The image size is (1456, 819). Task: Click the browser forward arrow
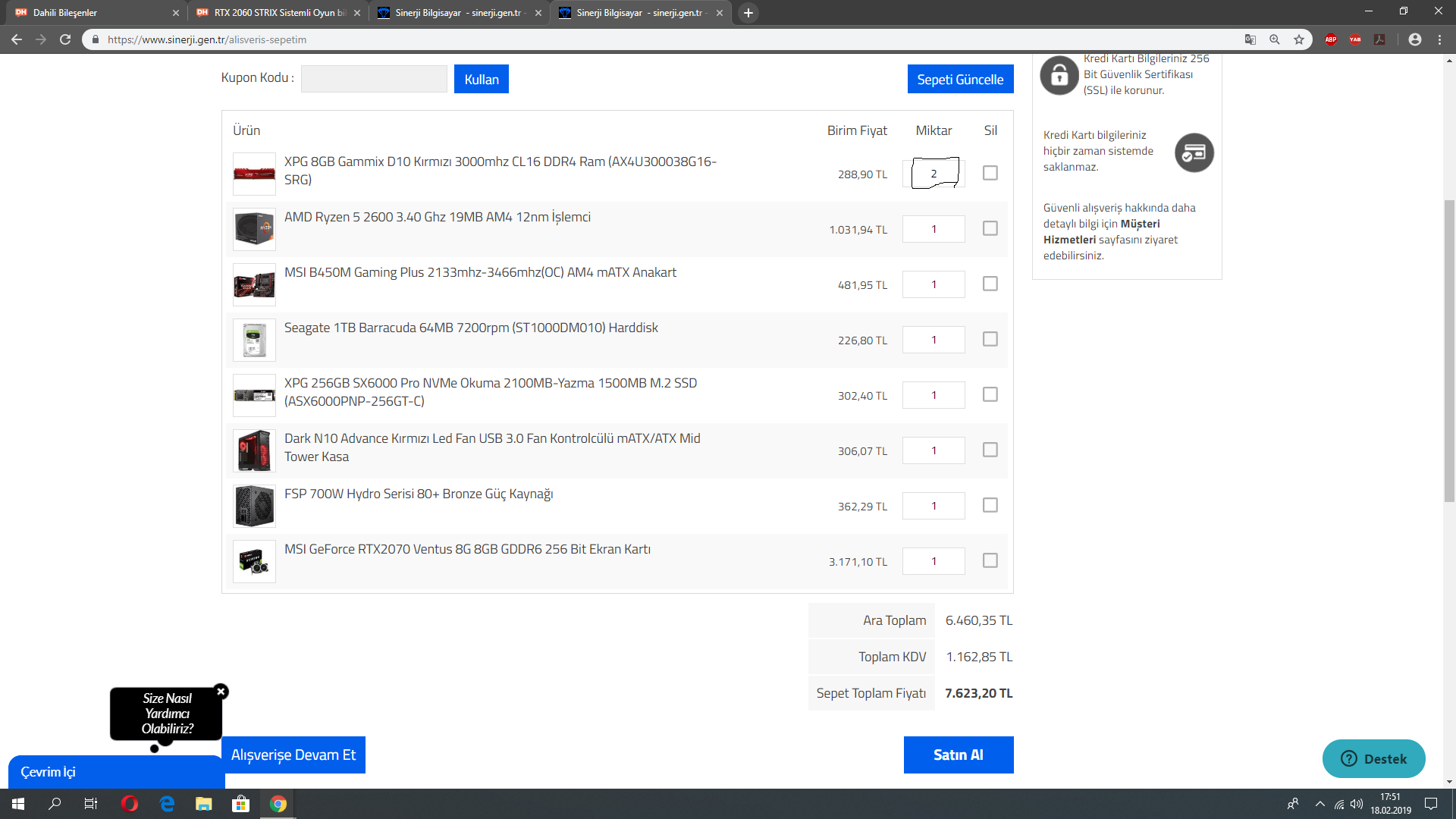click(41, 39)
